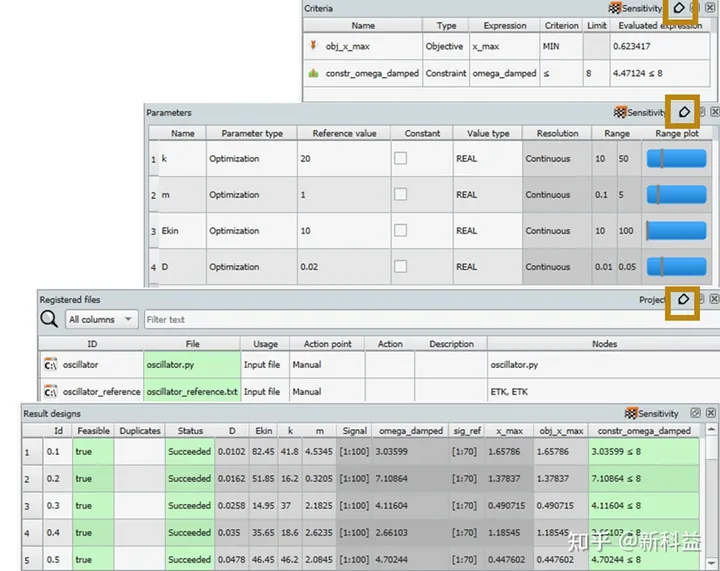
Task: Sort Criteria table by Name header
Action: pyautogui.click(x=363, y=25)
